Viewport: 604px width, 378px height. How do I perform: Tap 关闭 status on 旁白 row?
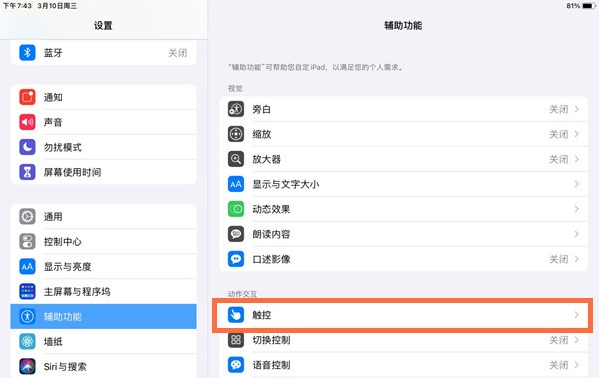559,109
